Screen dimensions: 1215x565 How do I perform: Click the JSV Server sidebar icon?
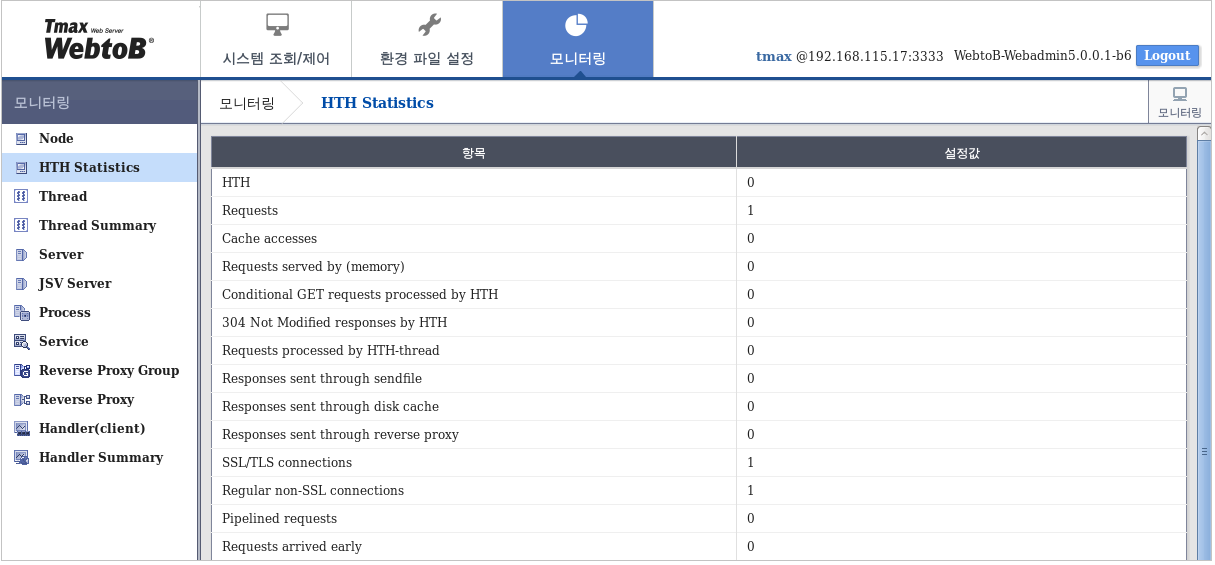(x=21, y=284)
